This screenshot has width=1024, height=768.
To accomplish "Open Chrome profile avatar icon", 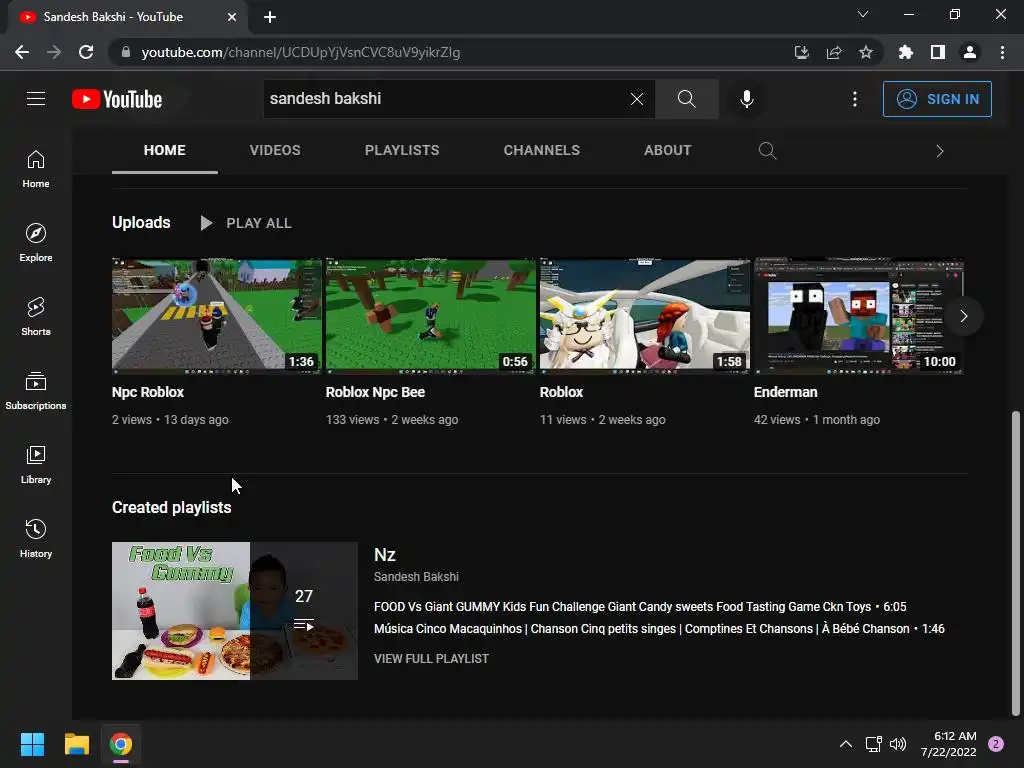I will [970, 52].
